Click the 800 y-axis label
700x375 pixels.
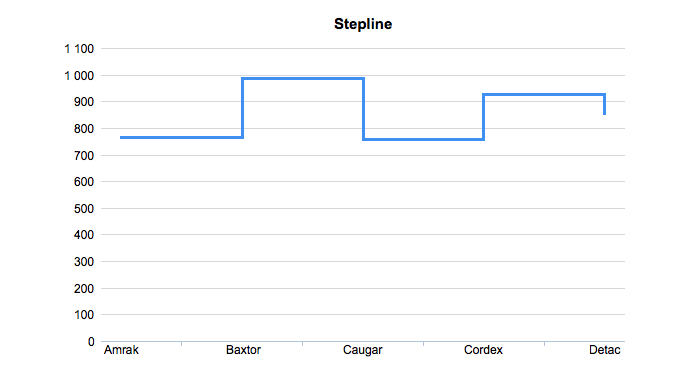(84, 129)
